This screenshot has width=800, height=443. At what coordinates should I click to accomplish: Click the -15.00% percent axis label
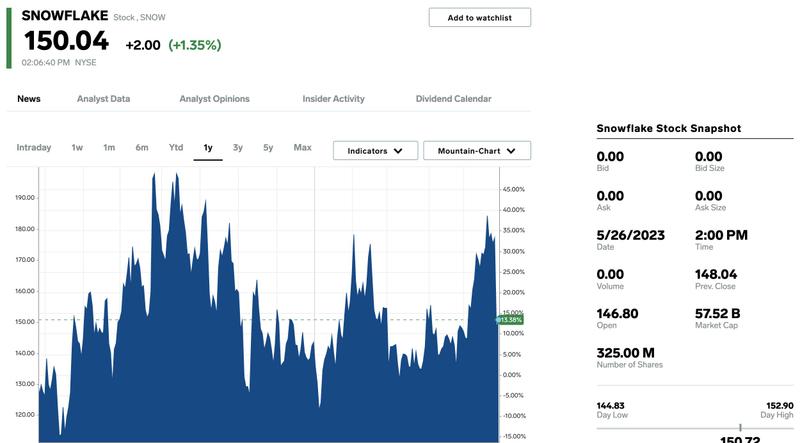514,436
